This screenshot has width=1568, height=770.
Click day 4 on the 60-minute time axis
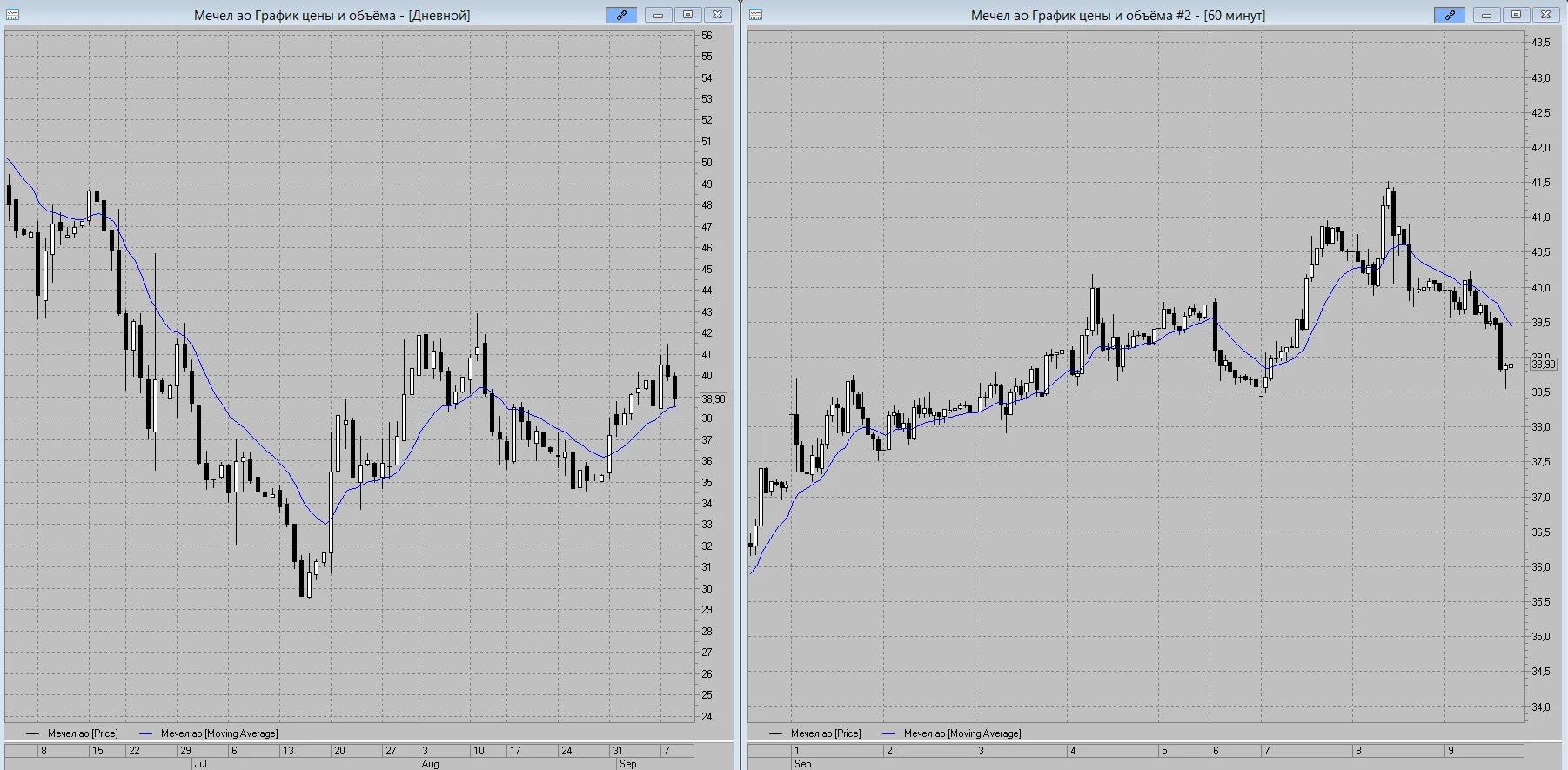[x=1073, y=751]
